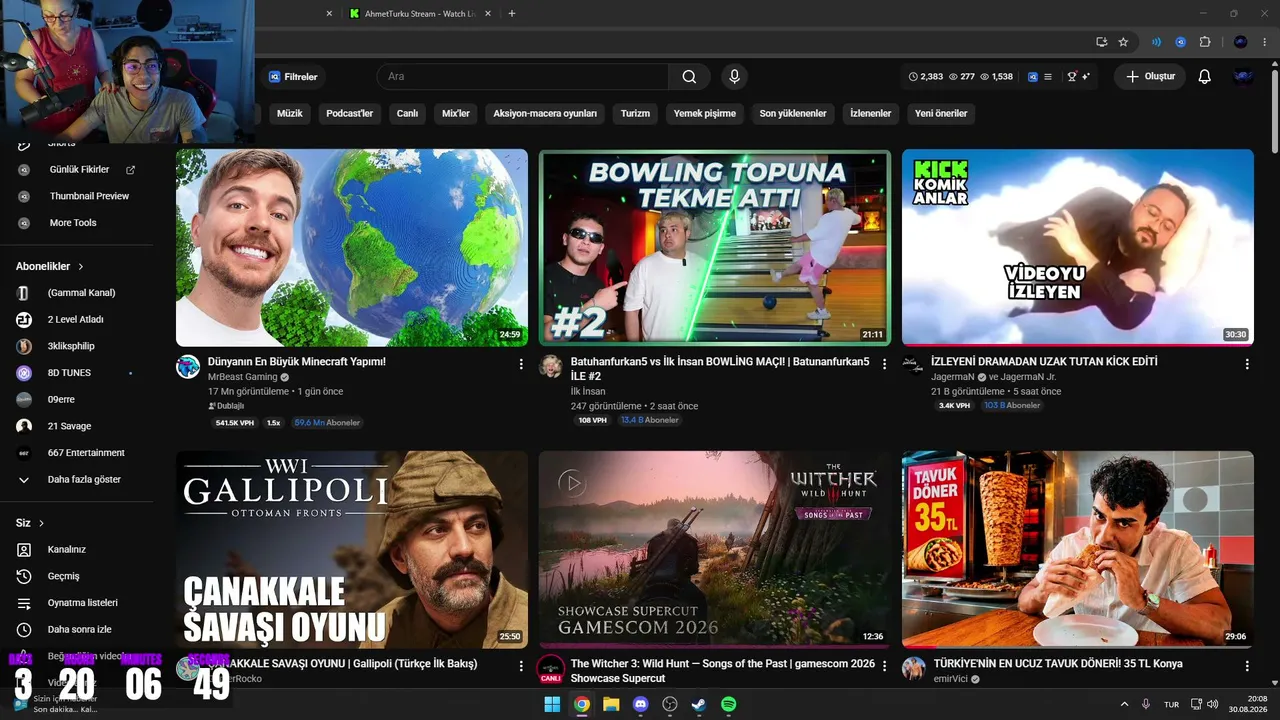
Task: Click the search magnifier button
Action: 689,77
